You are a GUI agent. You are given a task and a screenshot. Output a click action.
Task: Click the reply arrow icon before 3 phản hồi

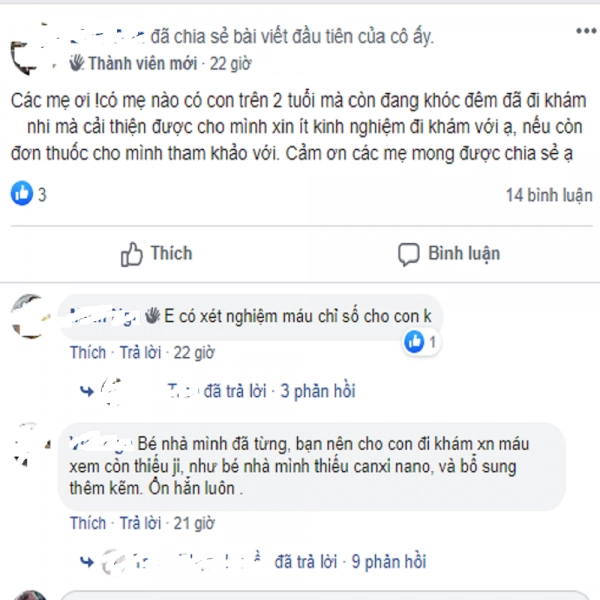pyautogui.click(x=87, y=391)
